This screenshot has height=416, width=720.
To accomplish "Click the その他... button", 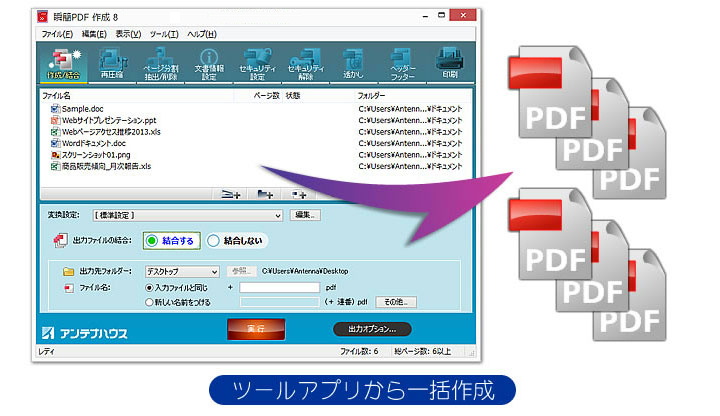I will [396, 302].
